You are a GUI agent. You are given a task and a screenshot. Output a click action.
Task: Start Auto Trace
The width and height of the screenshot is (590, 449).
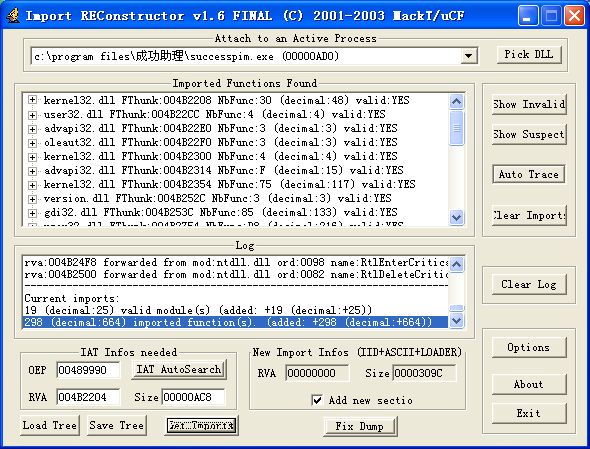pyautogui.click(x=529, y=174)
